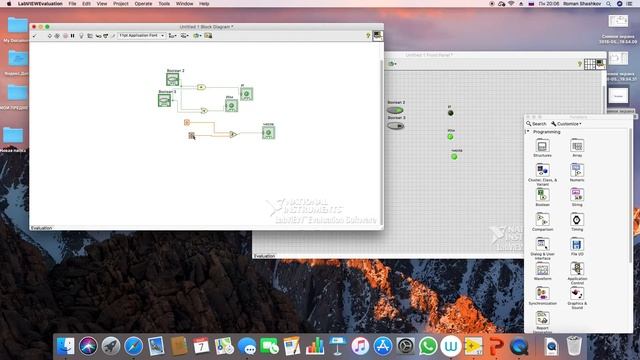Open Finder from the Dock
This screenshot has width=640, height=360.
point(65,346)
